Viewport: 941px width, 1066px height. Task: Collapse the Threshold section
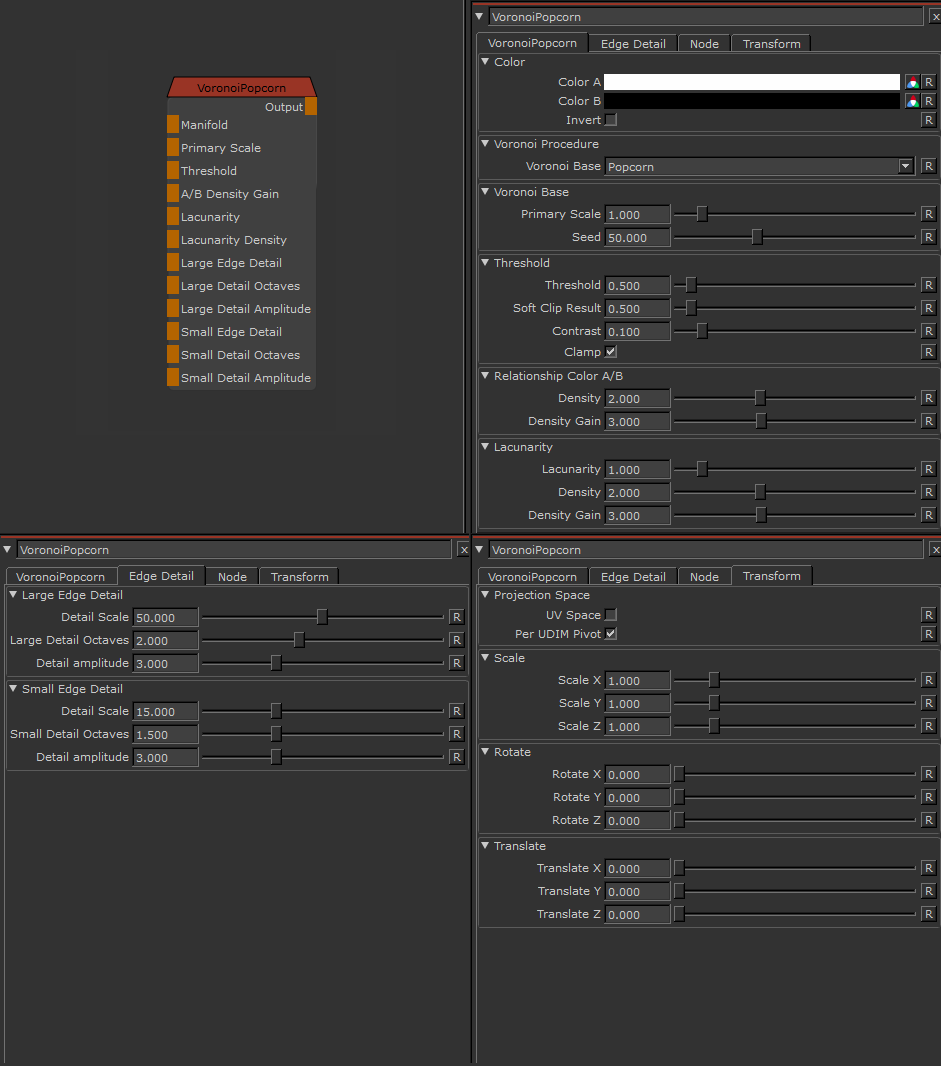tap(485, 263)
